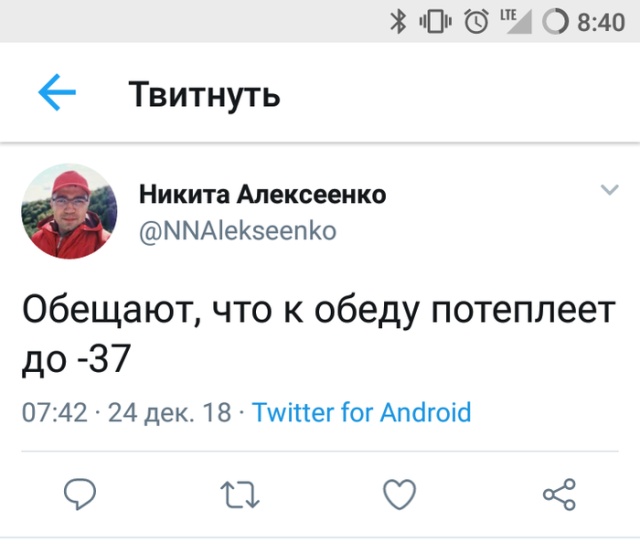Image resolution: width=640 pixels, height=553 pixels.
Task: Tap the name Никита Алексеенко
Action: coord(262,194)
